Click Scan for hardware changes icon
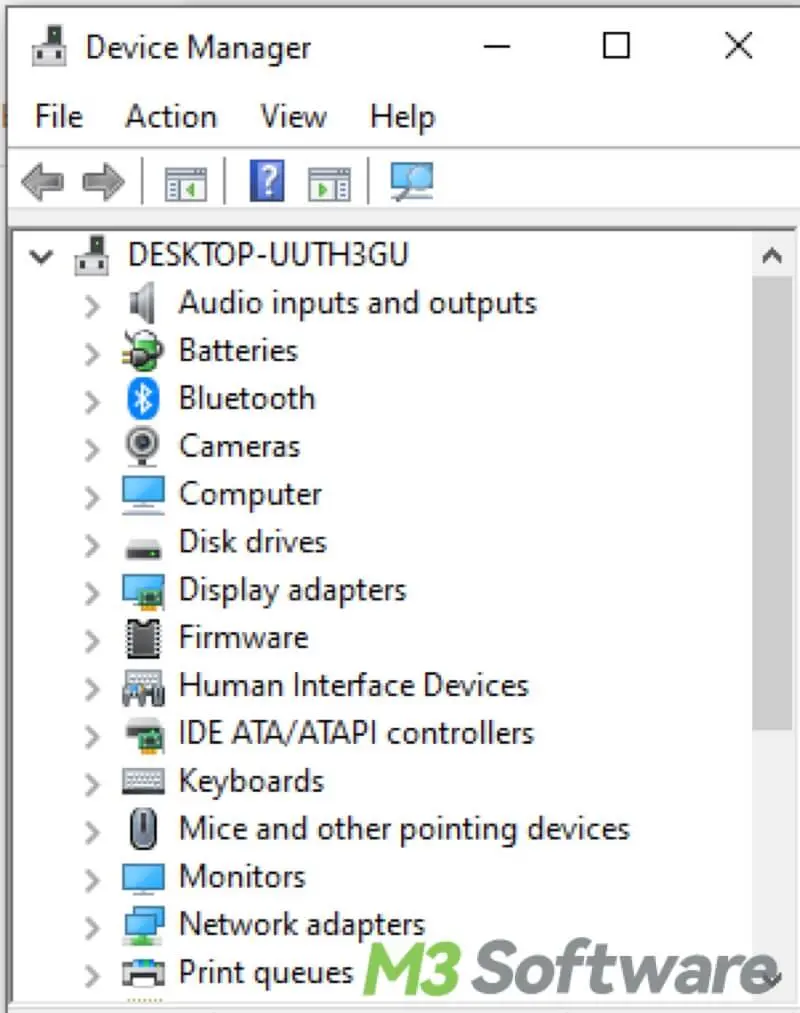Screen dimensions: 800x1013 coord(412,182)
